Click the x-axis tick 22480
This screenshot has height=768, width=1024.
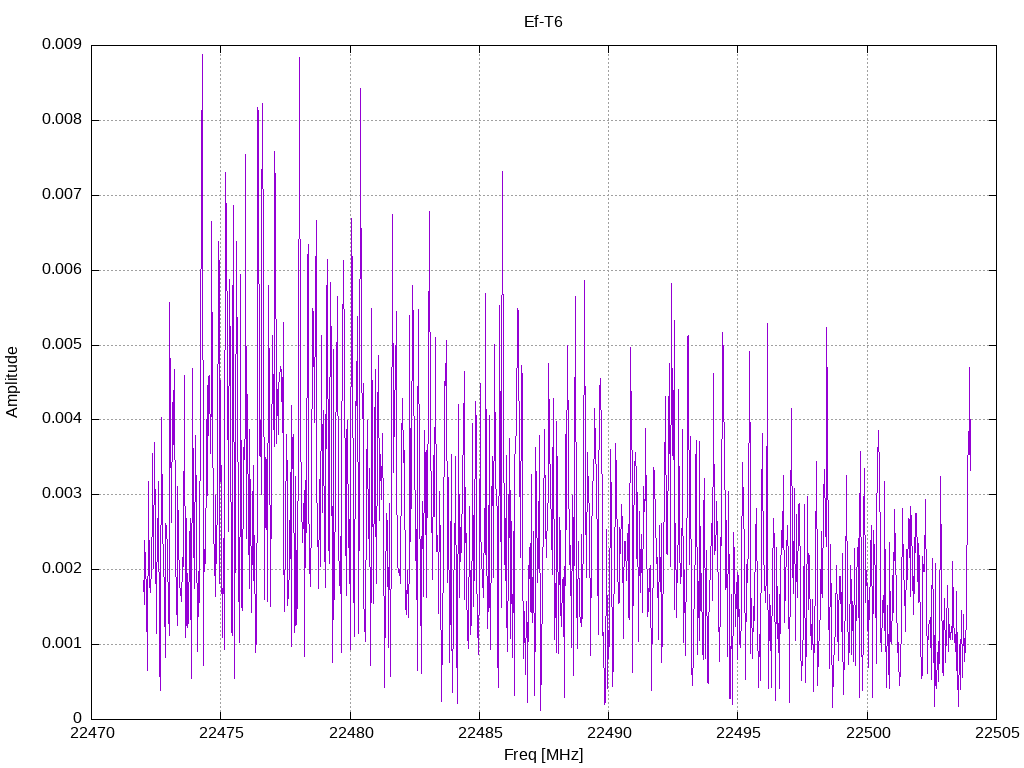click(x=351, y=733)
